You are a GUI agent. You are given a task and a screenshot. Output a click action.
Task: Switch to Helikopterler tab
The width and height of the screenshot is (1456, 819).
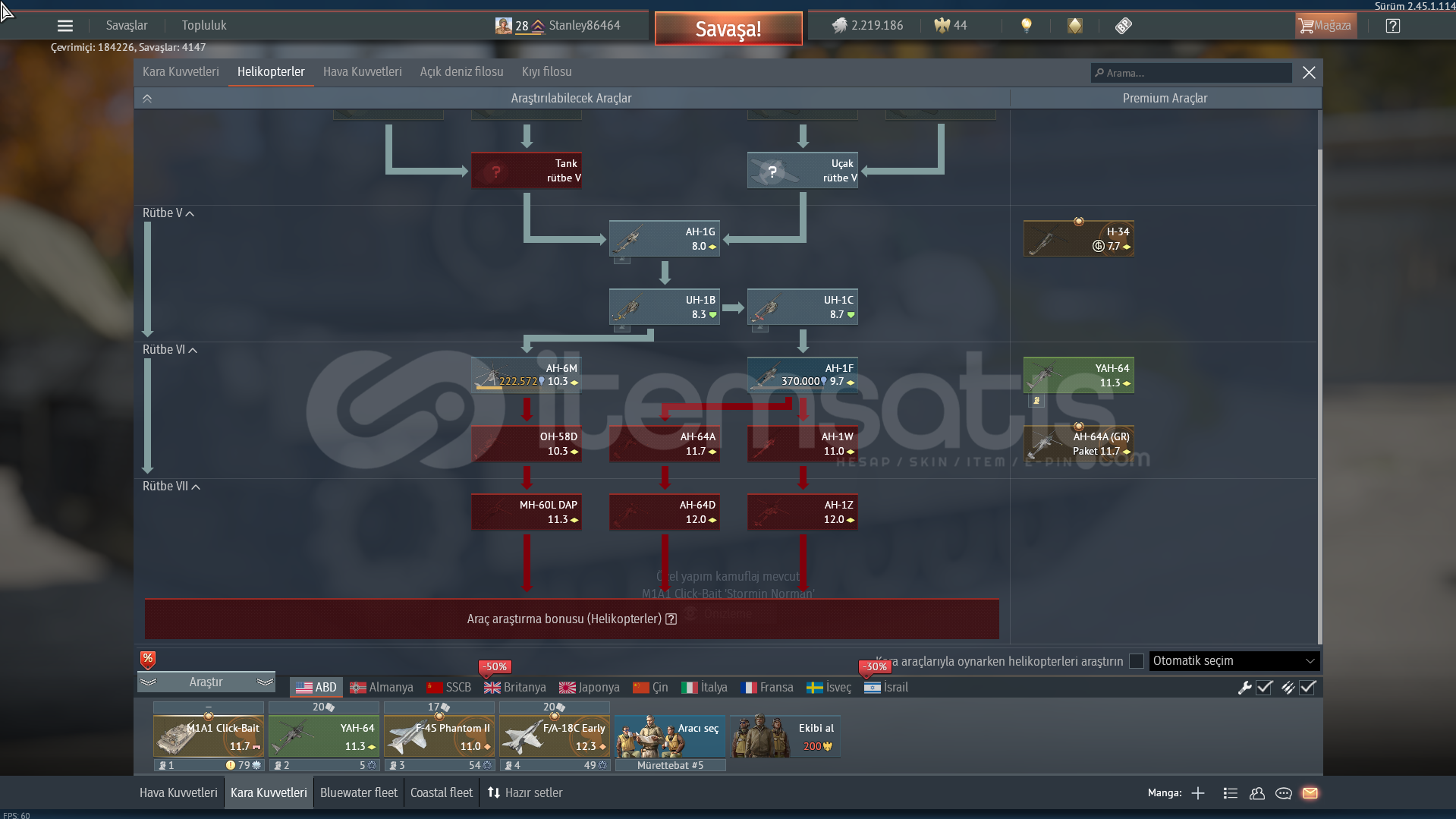pyautogui.click(x=271, y=72)
